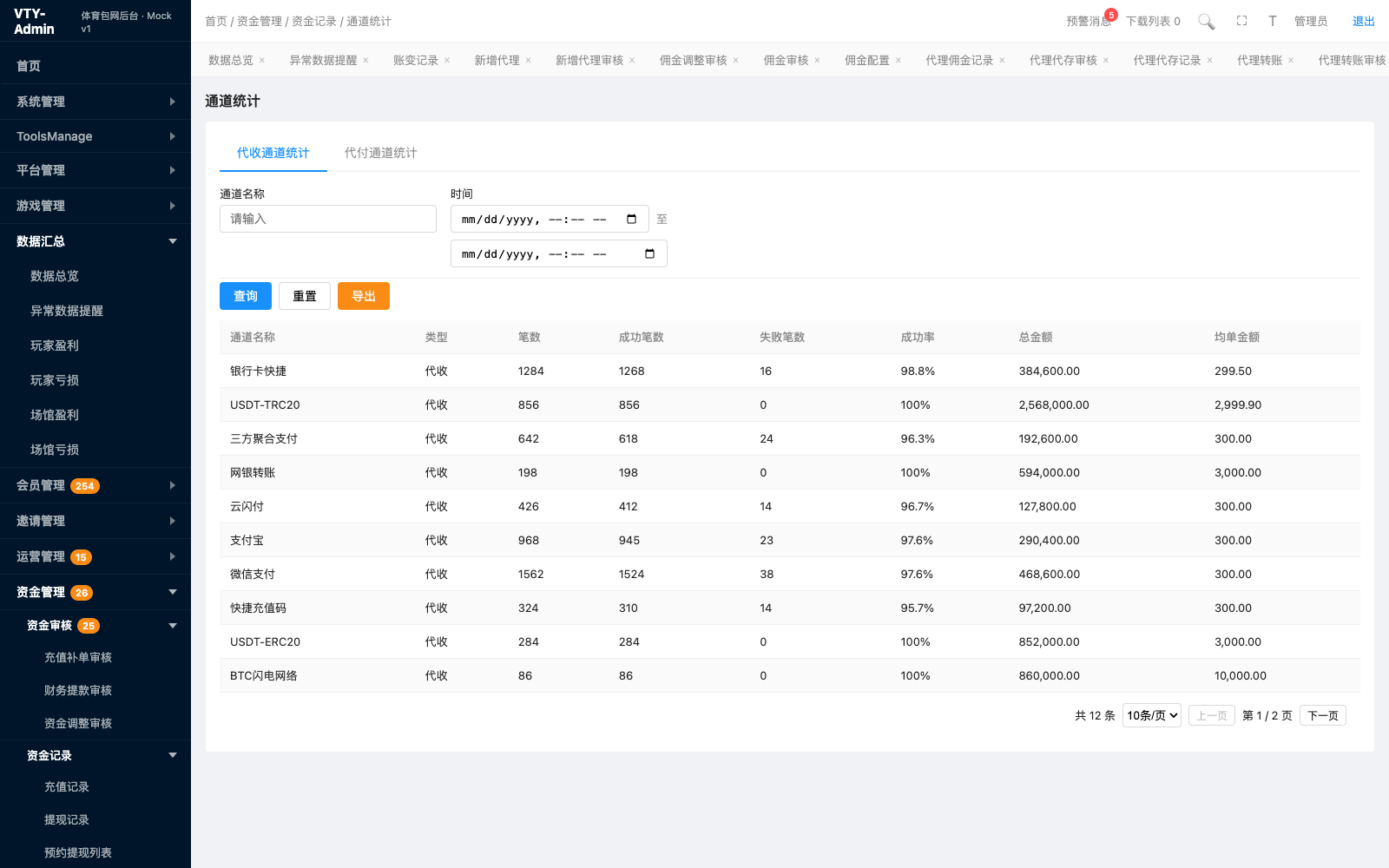Close the 账变记录 tab
Screen dimensions: 1389x868
tap(447, 61)
